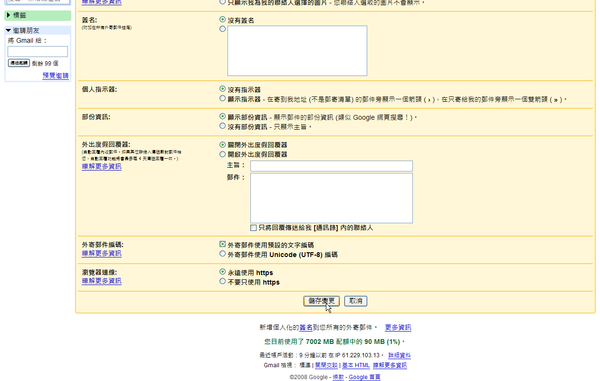Focus the invite email address input field
This screenshot has height=381, width=600.
pyautogui.click(x=38, y=51)
